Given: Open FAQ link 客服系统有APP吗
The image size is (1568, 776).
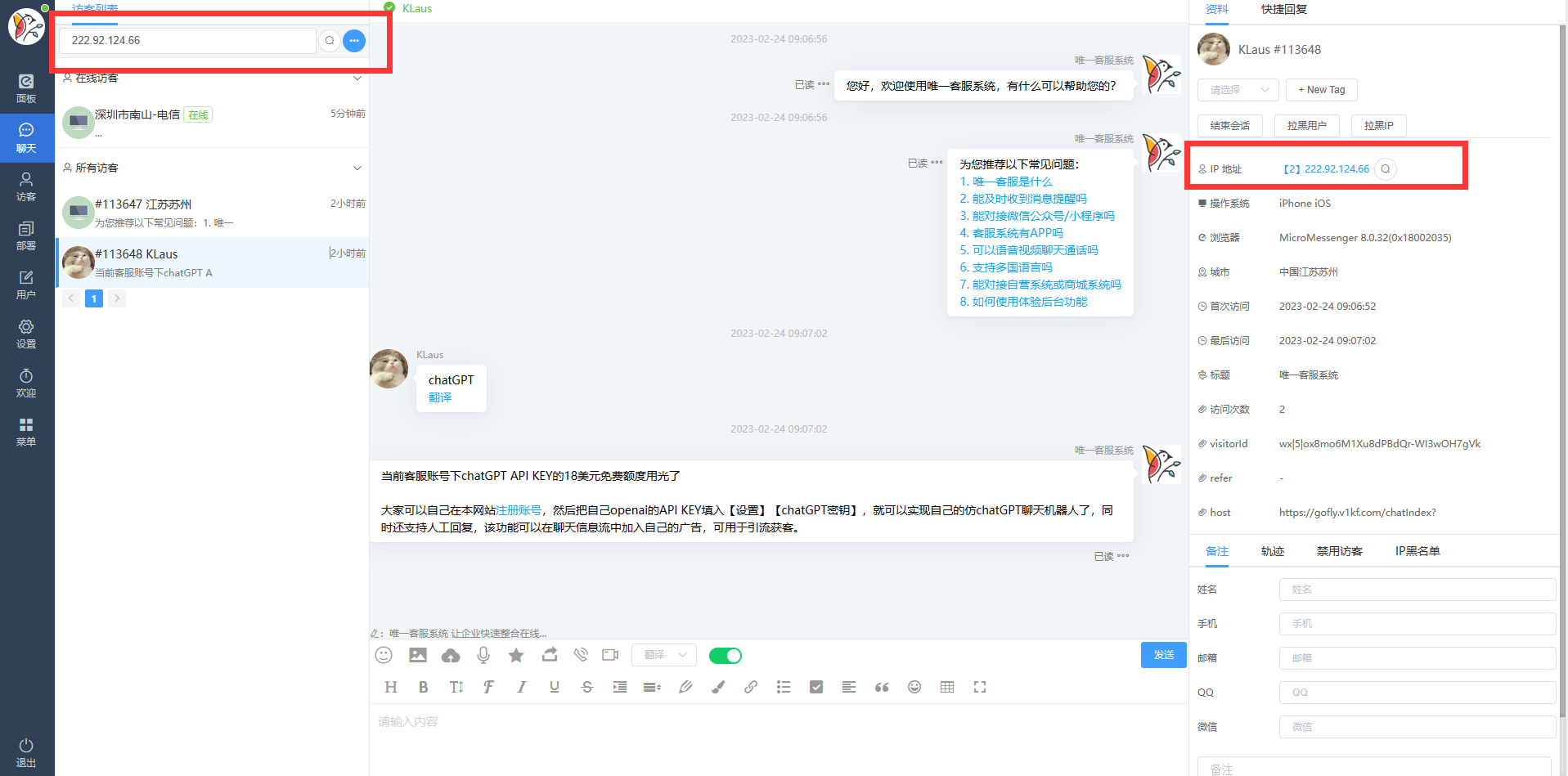Looking at the screenshot, I should [1012, 233].
